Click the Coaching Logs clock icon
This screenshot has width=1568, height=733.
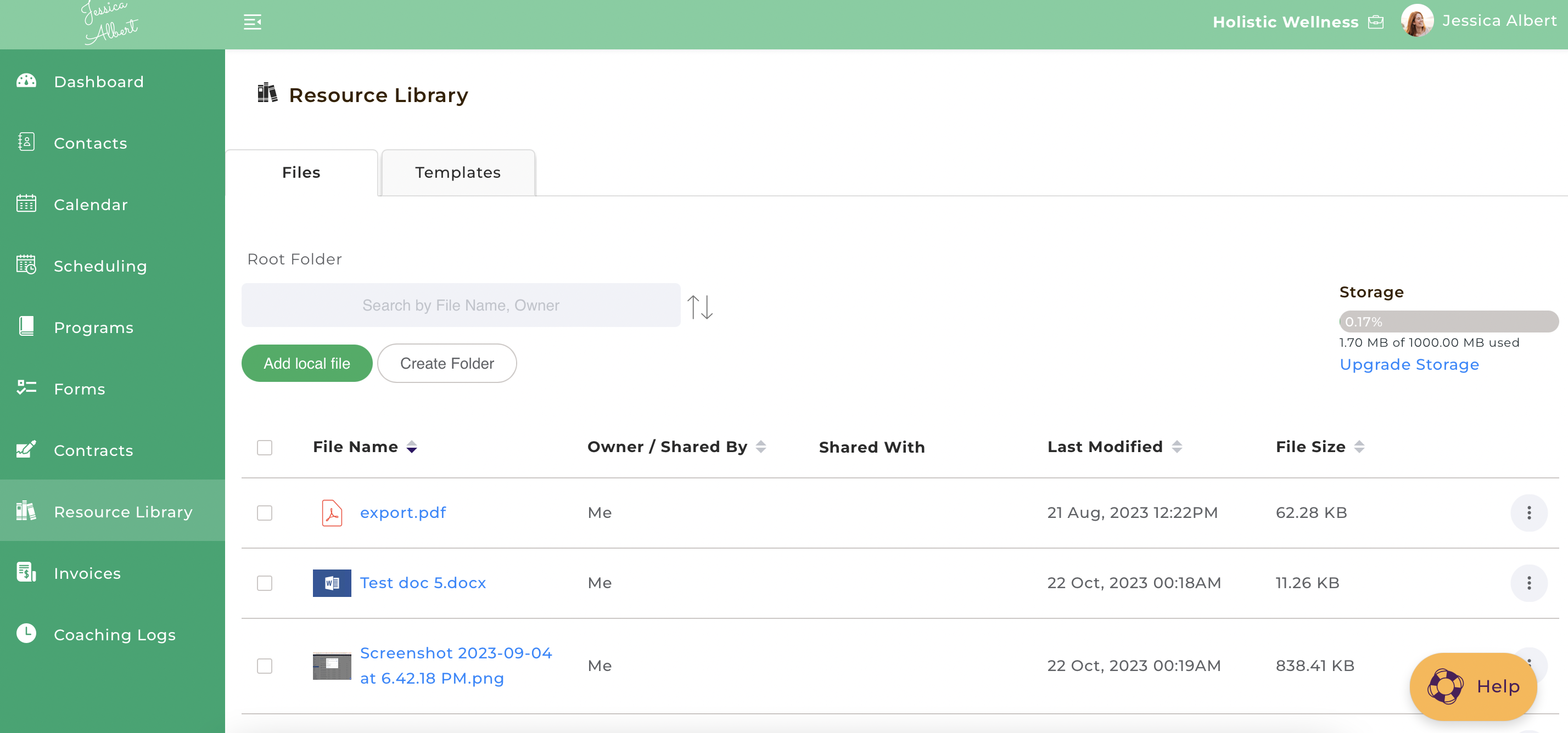[26, 634]
